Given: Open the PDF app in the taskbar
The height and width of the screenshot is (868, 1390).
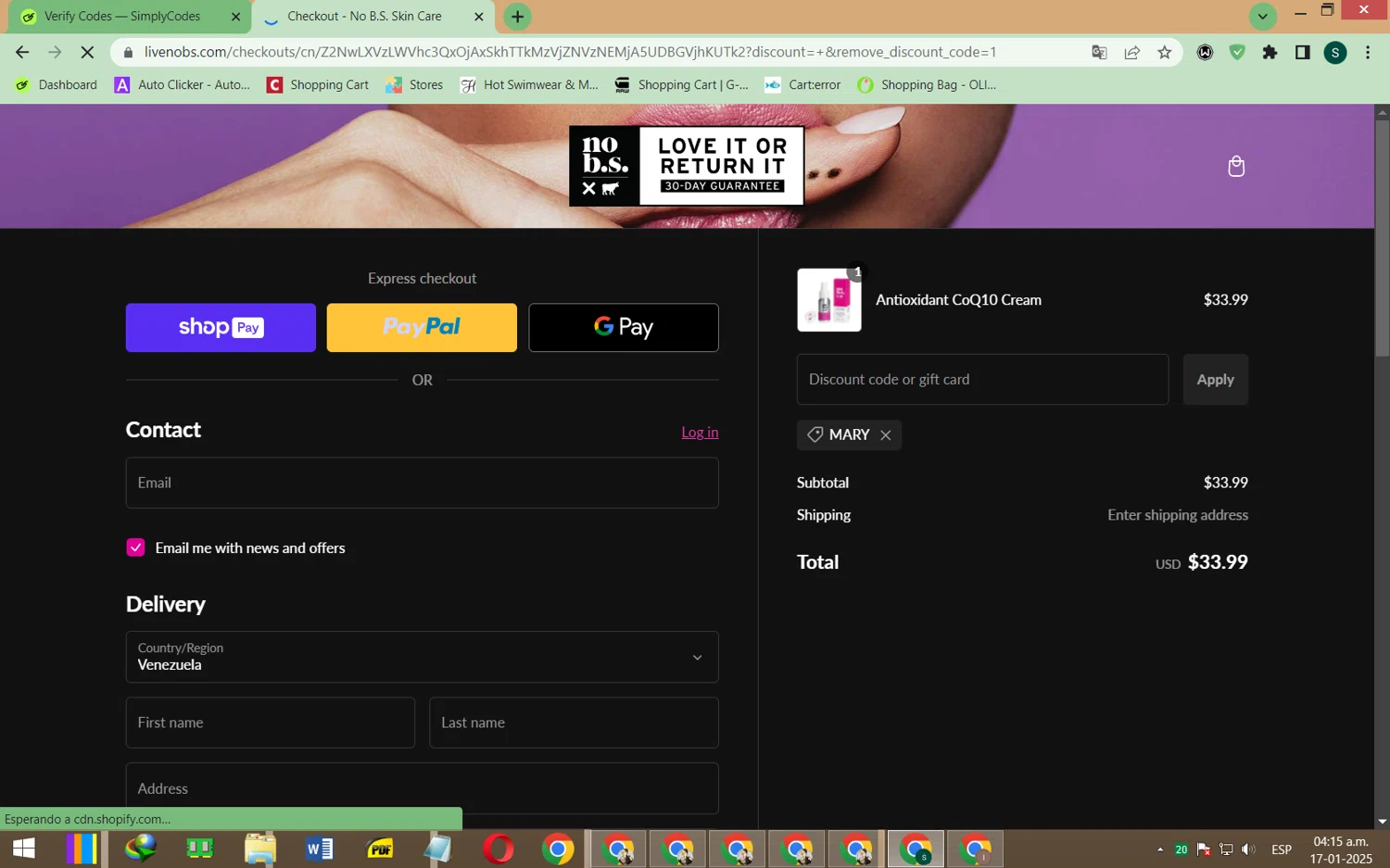Looking at the screenshot, I should (x=379, y=849).
